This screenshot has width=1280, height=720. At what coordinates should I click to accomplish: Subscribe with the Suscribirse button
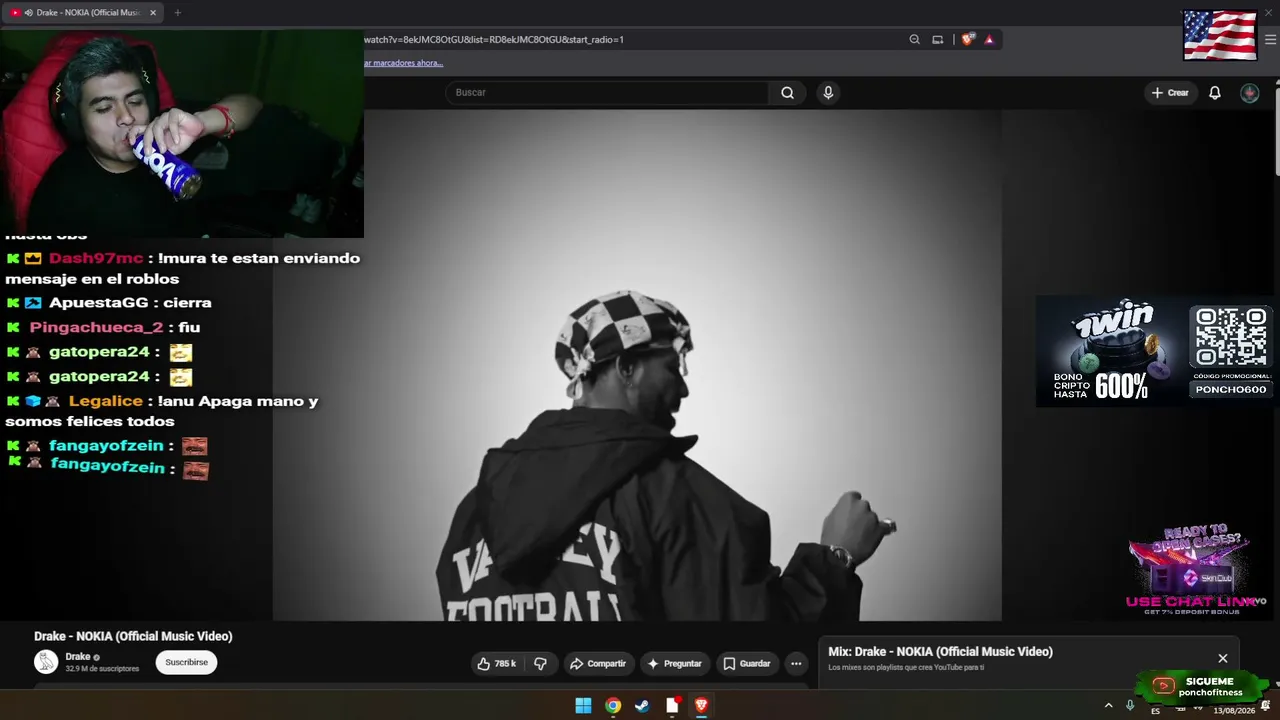186,662
